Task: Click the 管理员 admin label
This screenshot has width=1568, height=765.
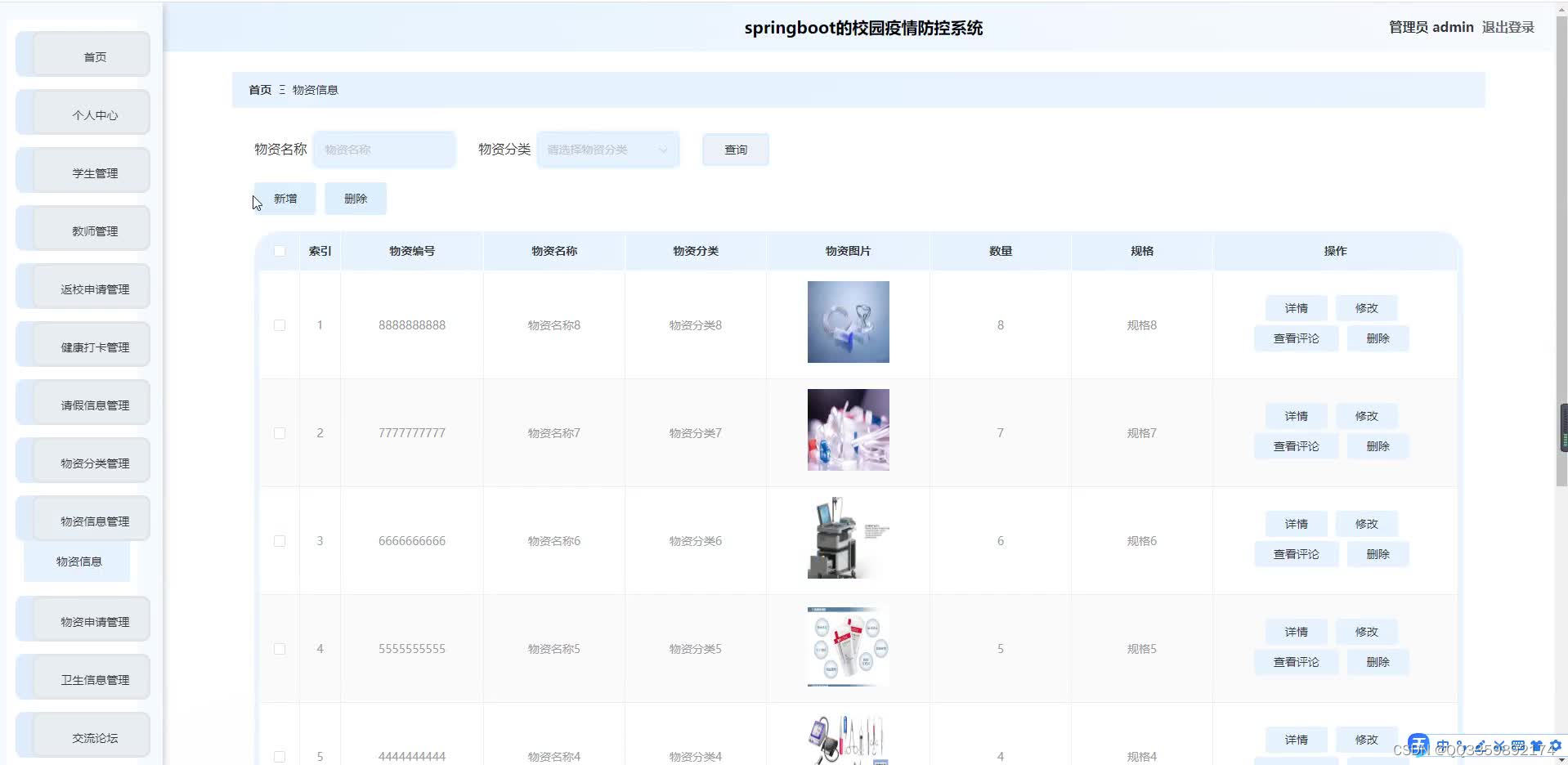Action: 1431,27
